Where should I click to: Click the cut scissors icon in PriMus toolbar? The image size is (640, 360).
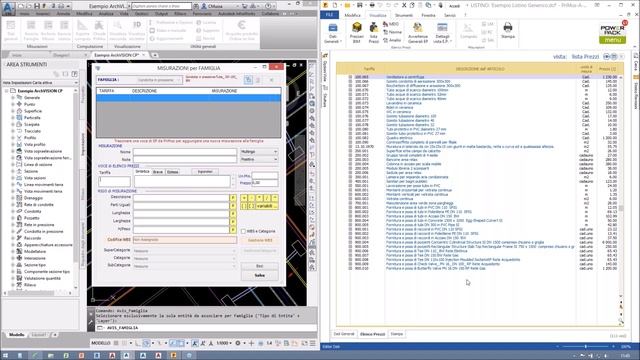point(404,5)
